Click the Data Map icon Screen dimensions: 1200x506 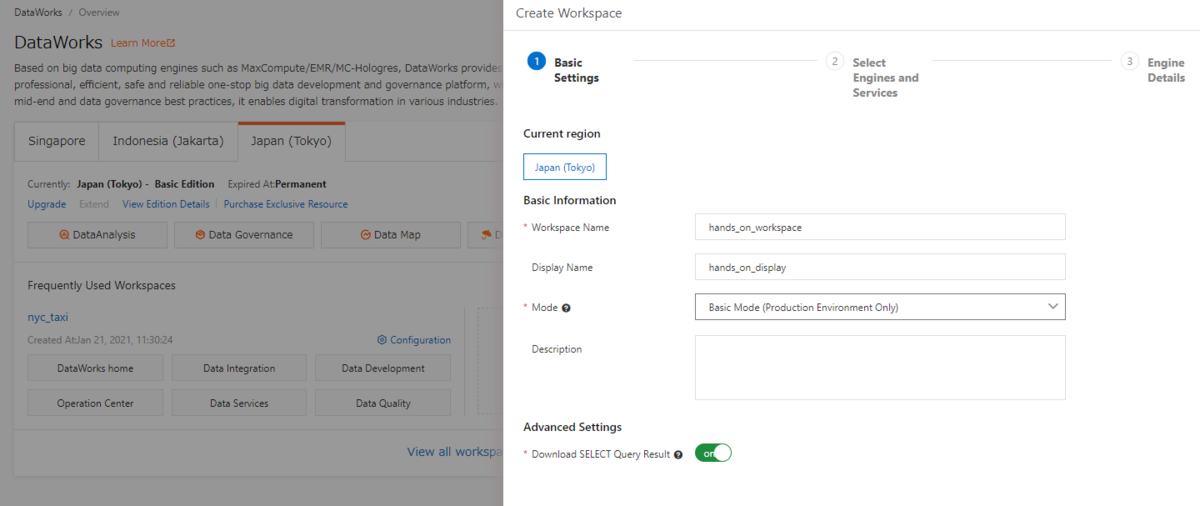(366, 235)
